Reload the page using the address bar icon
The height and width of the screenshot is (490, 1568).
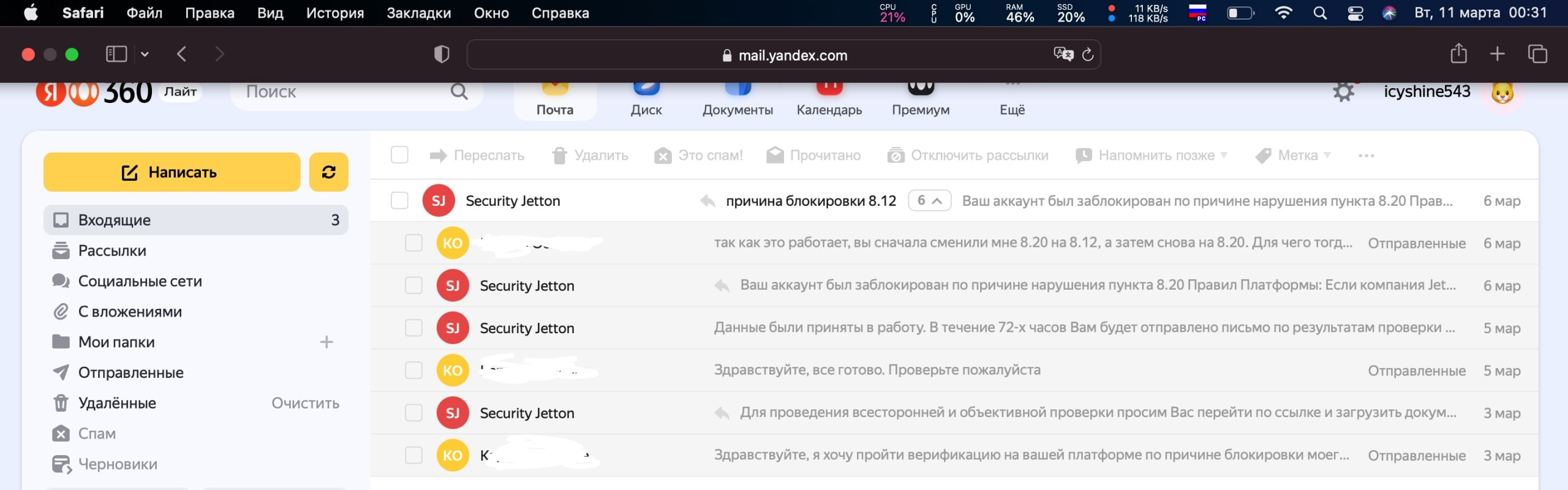(x=1088, y=55)
